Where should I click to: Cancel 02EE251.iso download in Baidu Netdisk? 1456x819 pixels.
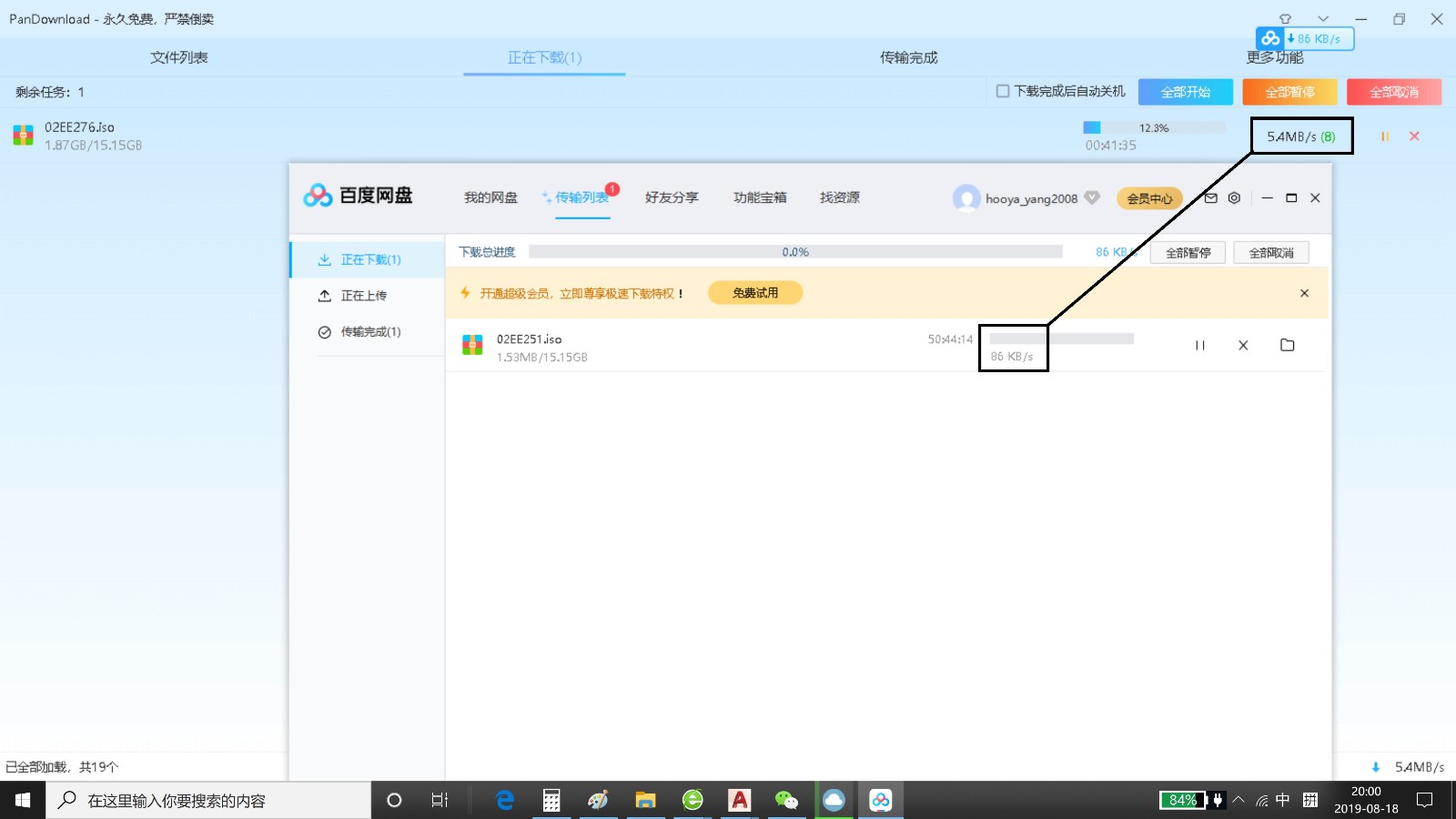(x=1243, y=345)
